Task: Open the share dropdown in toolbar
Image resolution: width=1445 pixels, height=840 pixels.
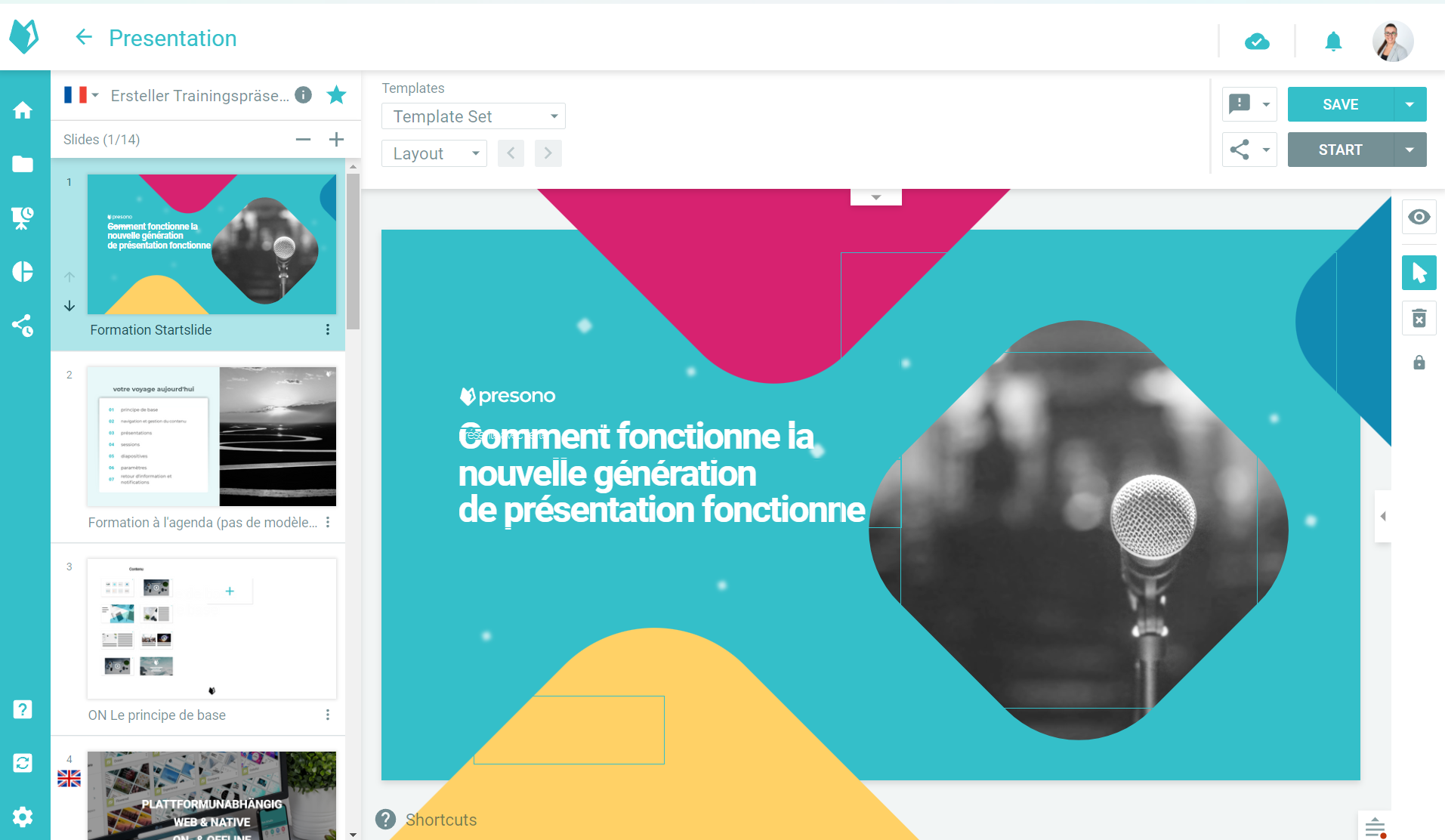Action: coord(1249,150)
